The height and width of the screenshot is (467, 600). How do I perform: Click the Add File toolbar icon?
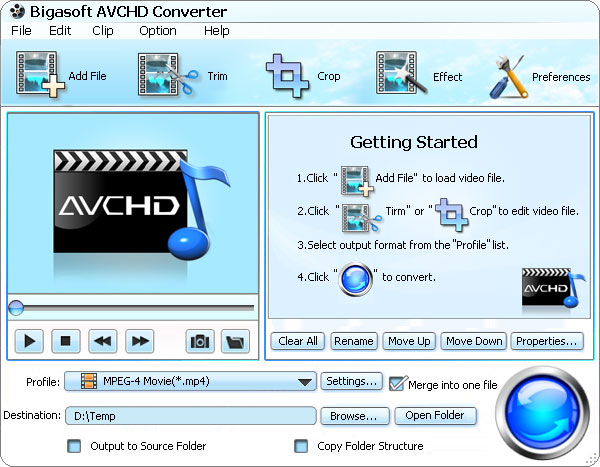[40, 74]
